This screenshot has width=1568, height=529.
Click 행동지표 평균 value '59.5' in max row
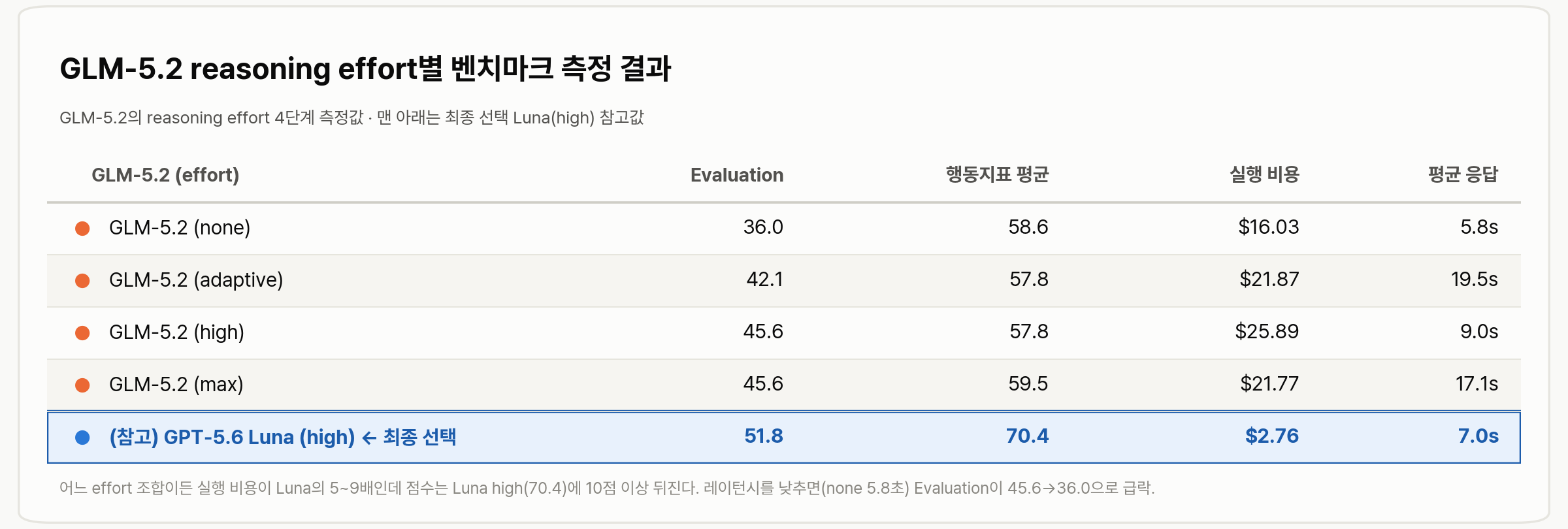point(1028,384)
